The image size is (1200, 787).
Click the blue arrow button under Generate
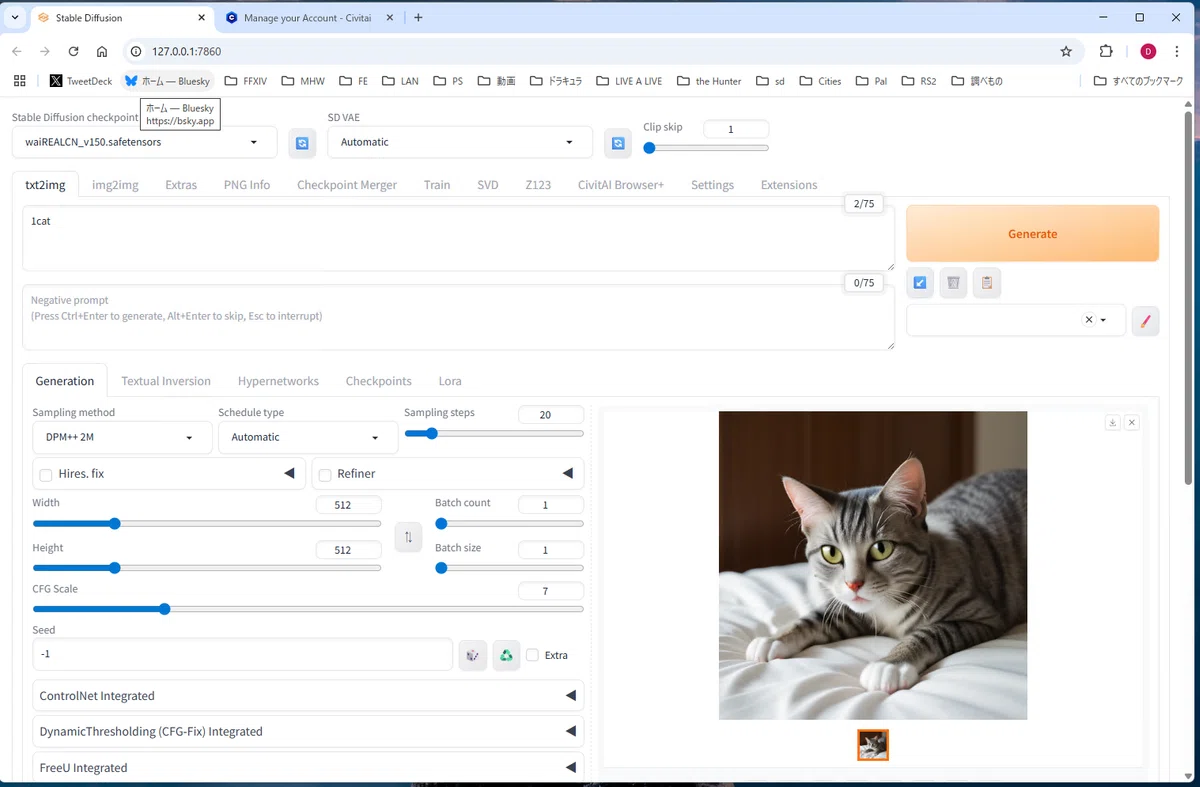[920, 283]
